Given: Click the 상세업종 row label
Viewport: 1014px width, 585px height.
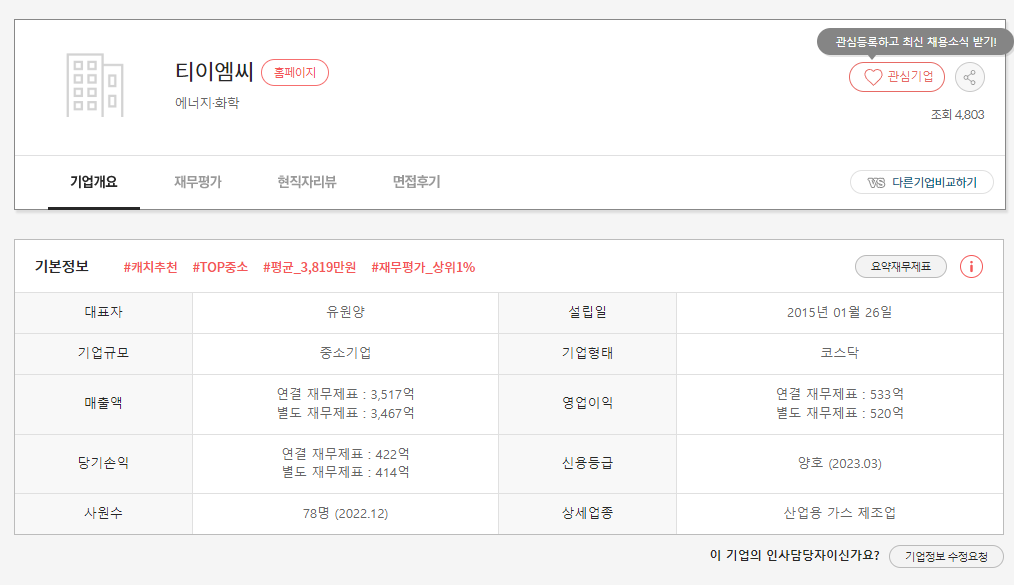Looking at the screenshot, I should coord(587,513).
